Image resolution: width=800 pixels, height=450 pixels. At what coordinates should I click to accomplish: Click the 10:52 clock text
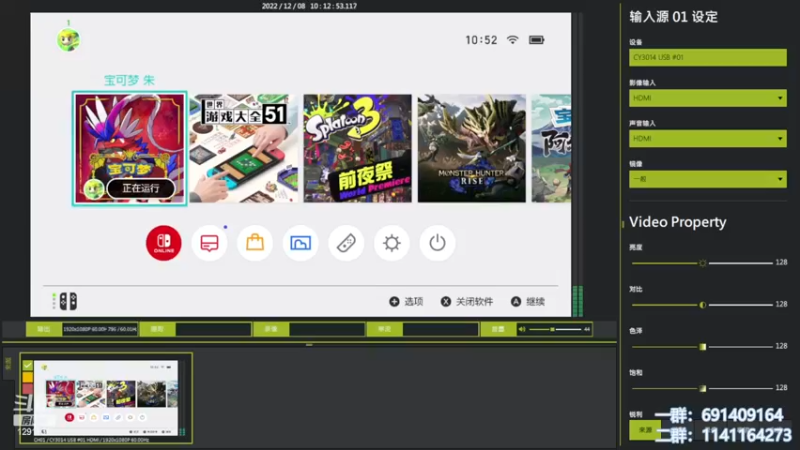[481, 40]
